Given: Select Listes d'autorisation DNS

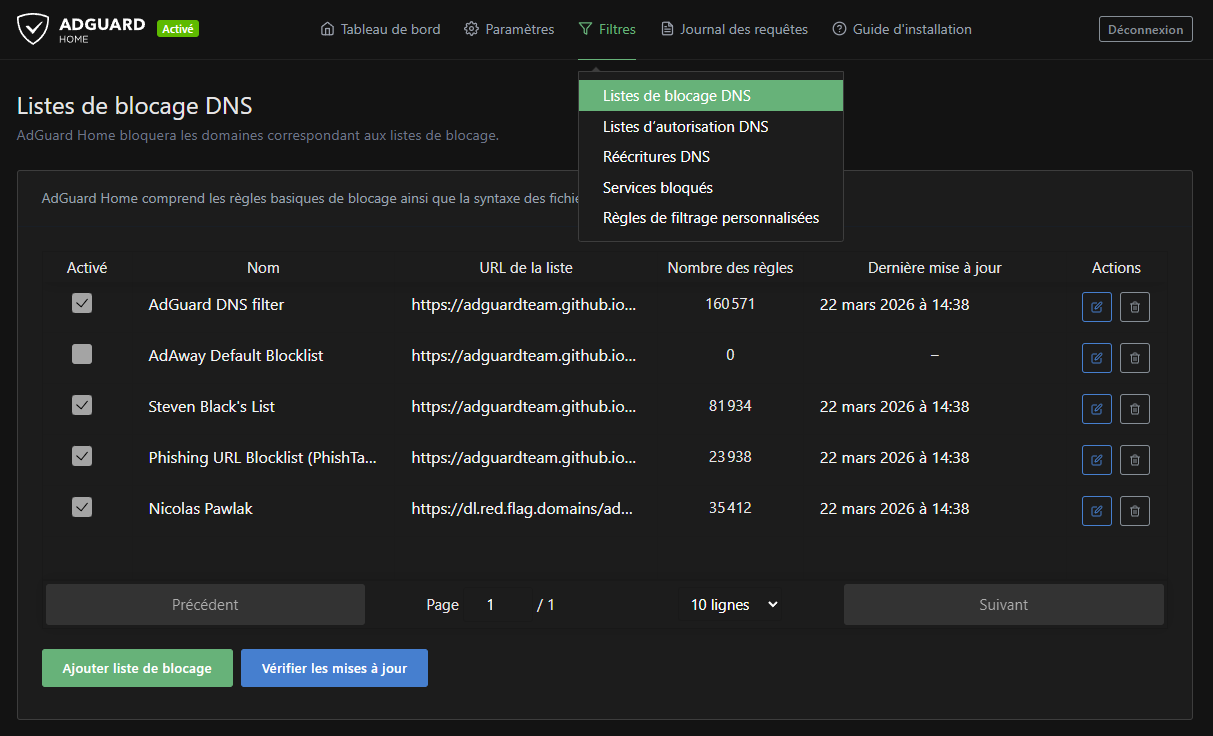Looking at the screenshot, I should pos(711,127).
